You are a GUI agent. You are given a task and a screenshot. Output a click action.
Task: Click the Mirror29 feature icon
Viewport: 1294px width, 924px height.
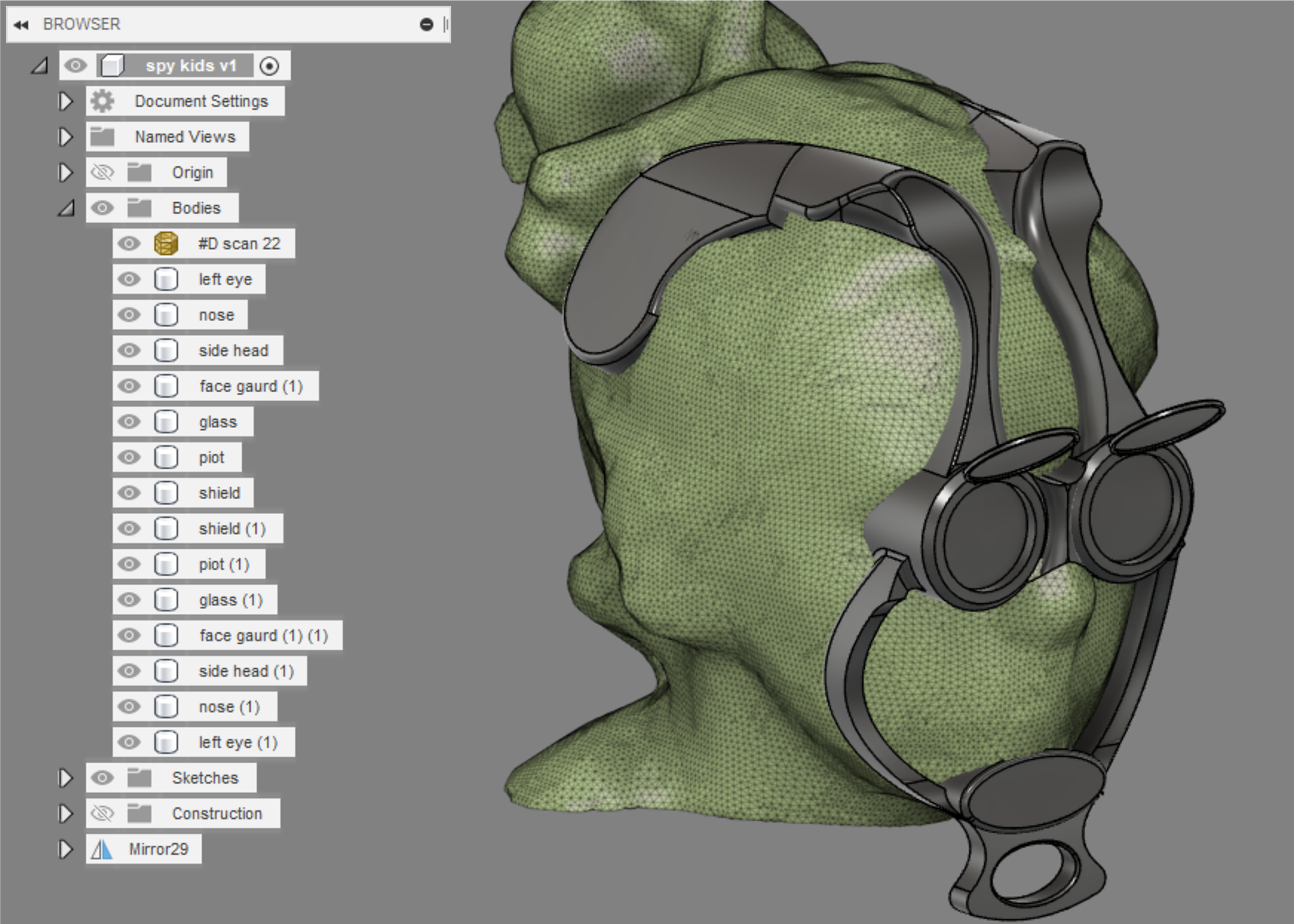[x=102, y=849]
